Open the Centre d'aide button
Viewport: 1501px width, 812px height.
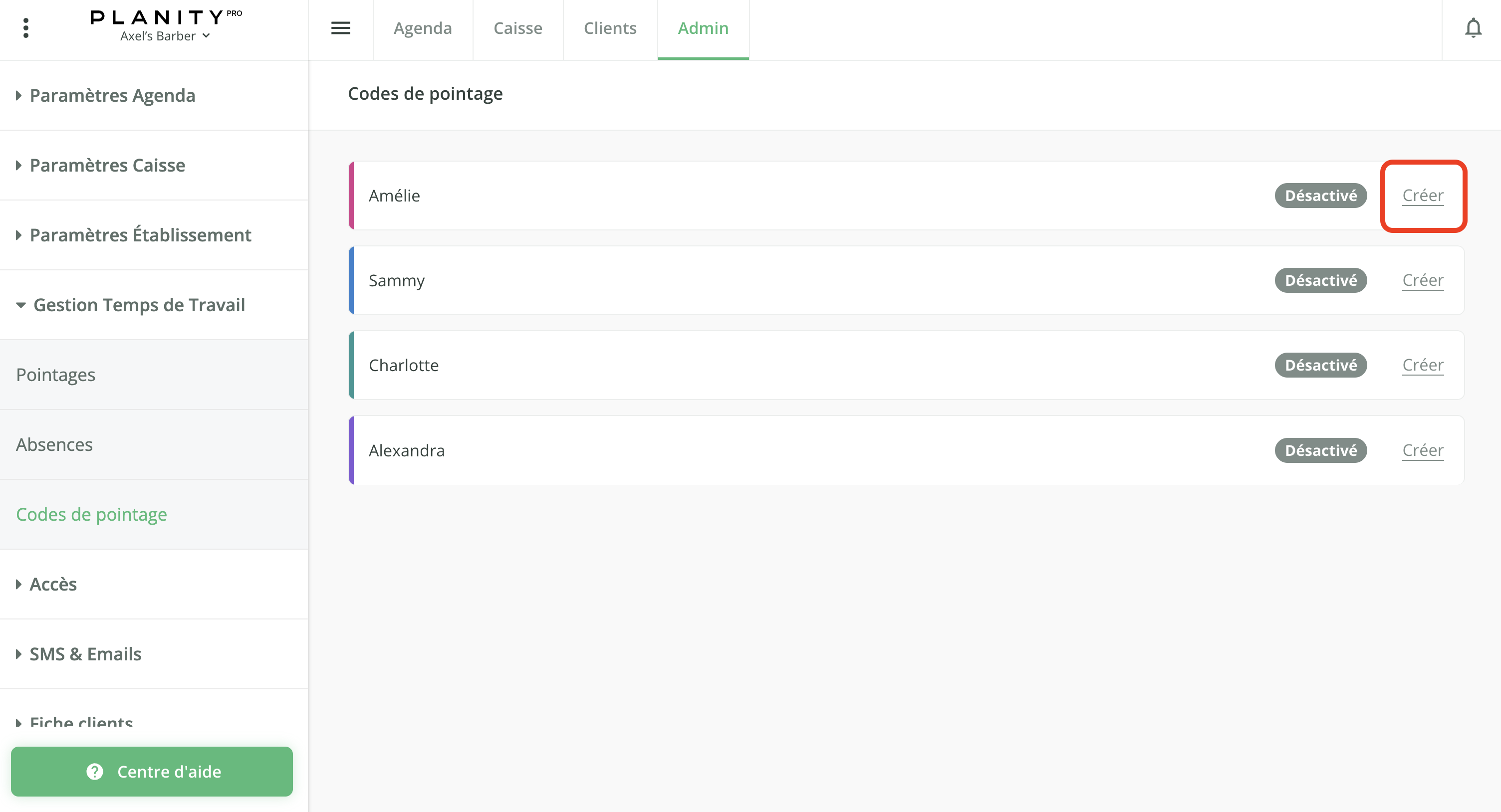click(x=152, y=771)
